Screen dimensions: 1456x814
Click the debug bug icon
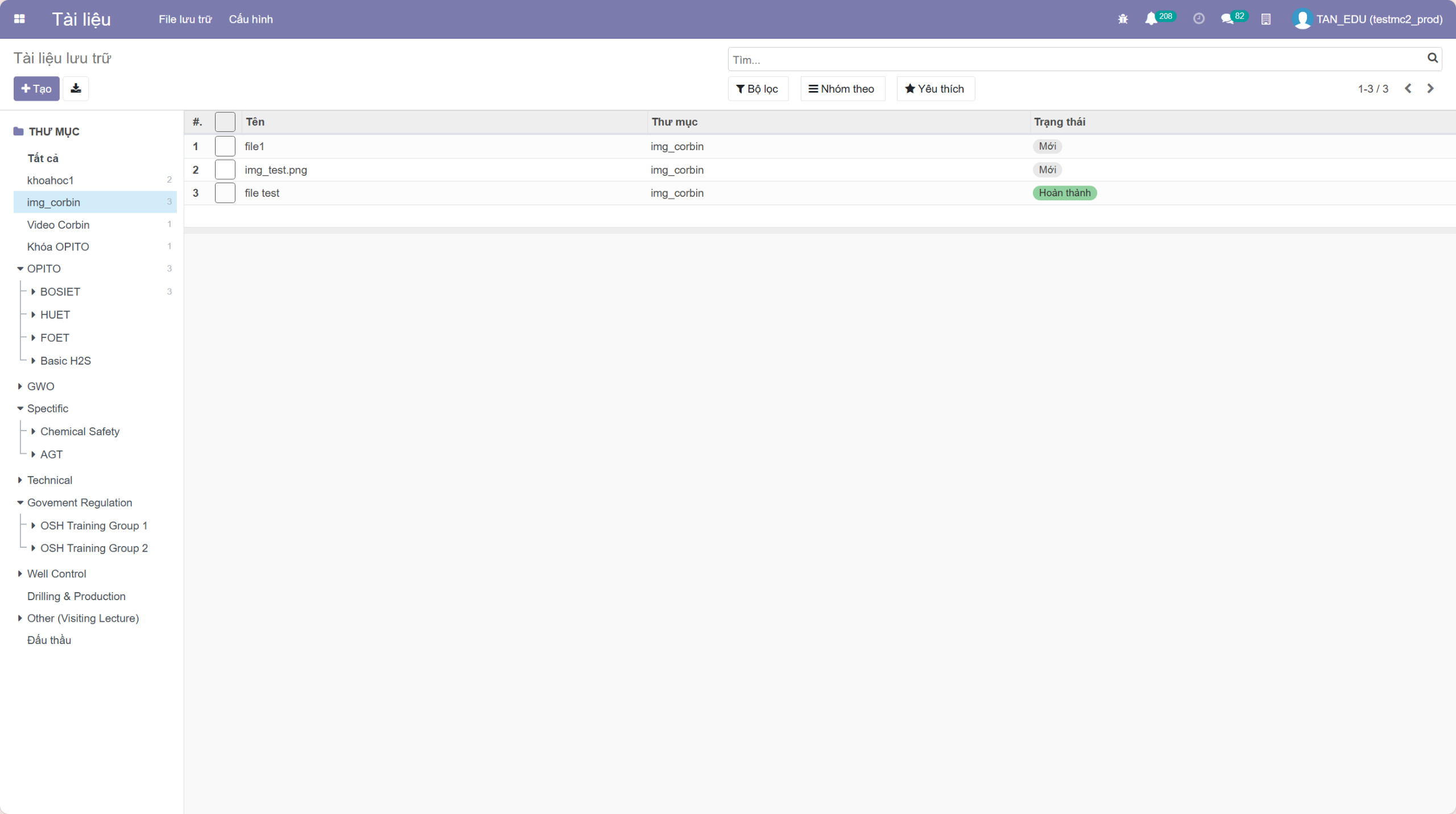point(1123,19)
